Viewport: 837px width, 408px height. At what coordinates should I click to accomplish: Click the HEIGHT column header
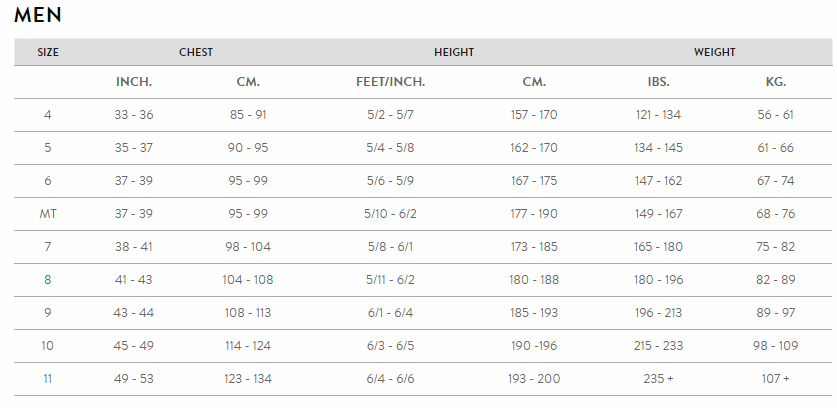coord(453,52)
